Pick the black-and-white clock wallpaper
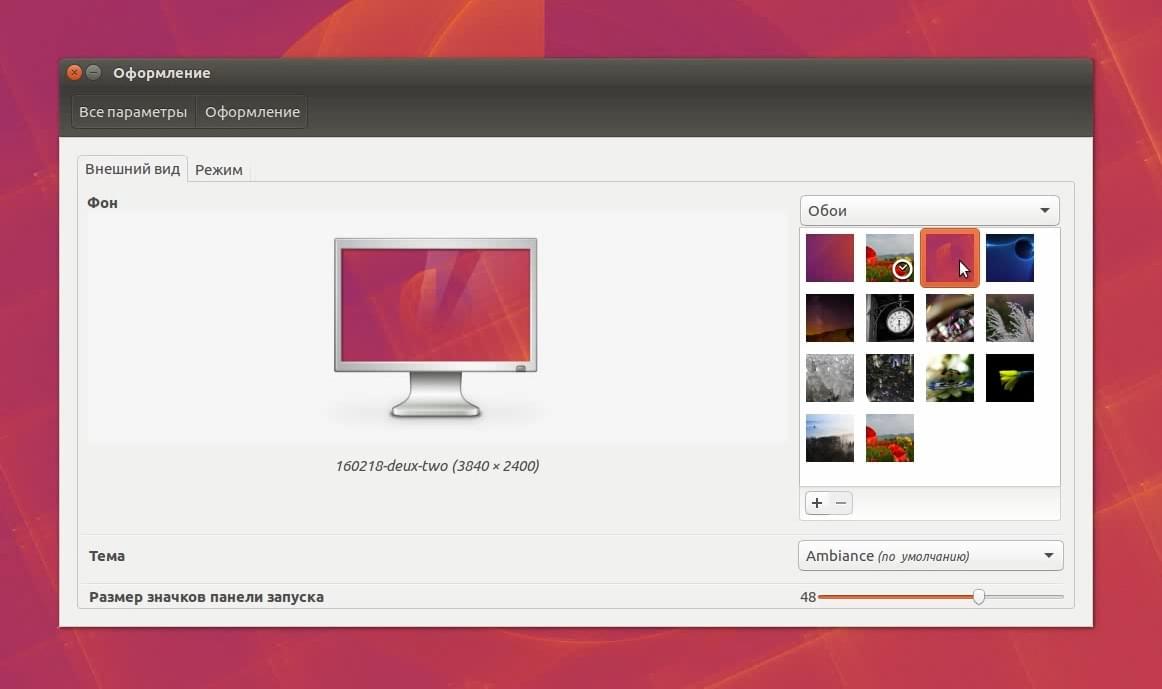 point(890,318)
